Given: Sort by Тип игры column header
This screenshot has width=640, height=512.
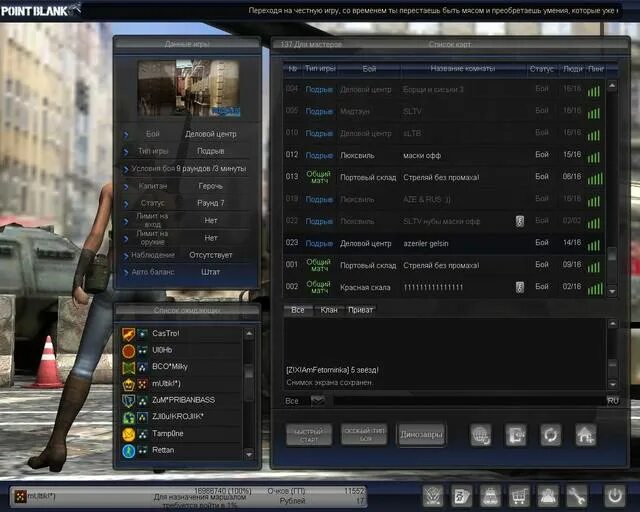Looking at the screenshot, I should [320, 69].
